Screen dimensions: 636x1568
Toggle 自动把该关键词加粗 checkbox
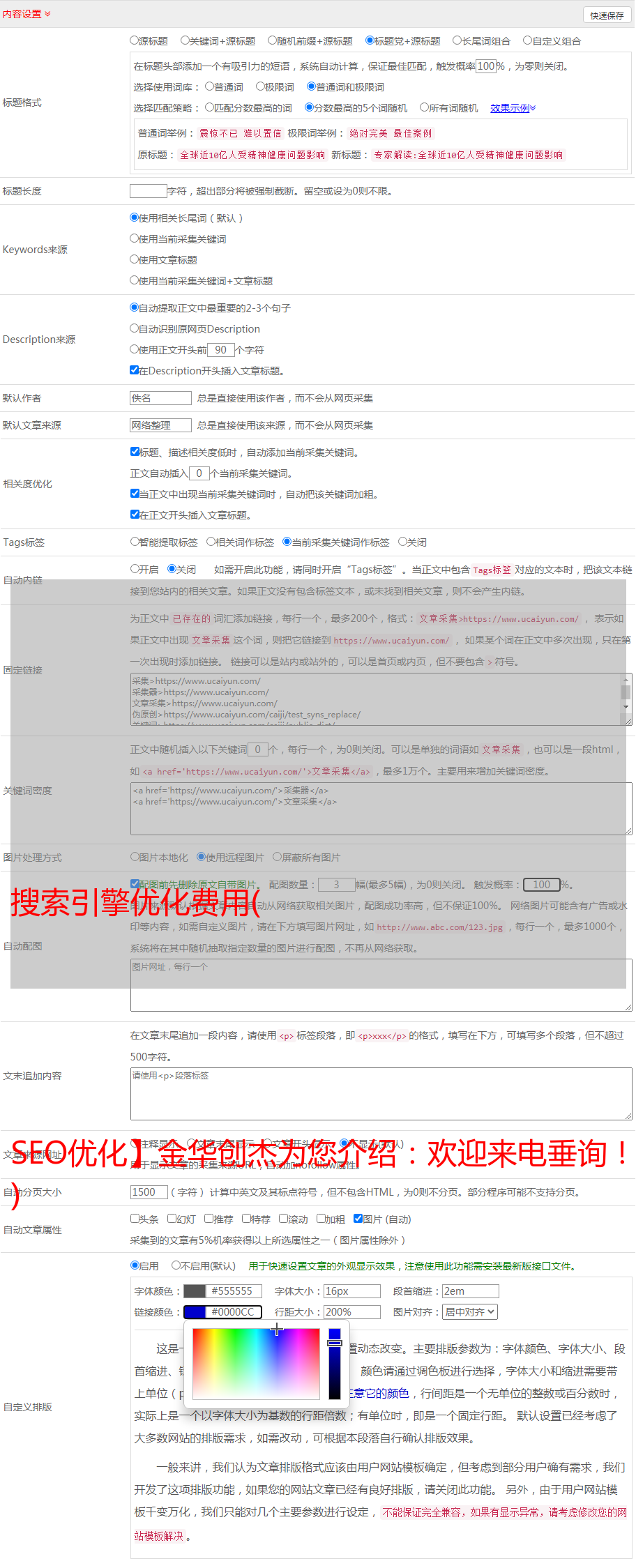pos(135,494)
